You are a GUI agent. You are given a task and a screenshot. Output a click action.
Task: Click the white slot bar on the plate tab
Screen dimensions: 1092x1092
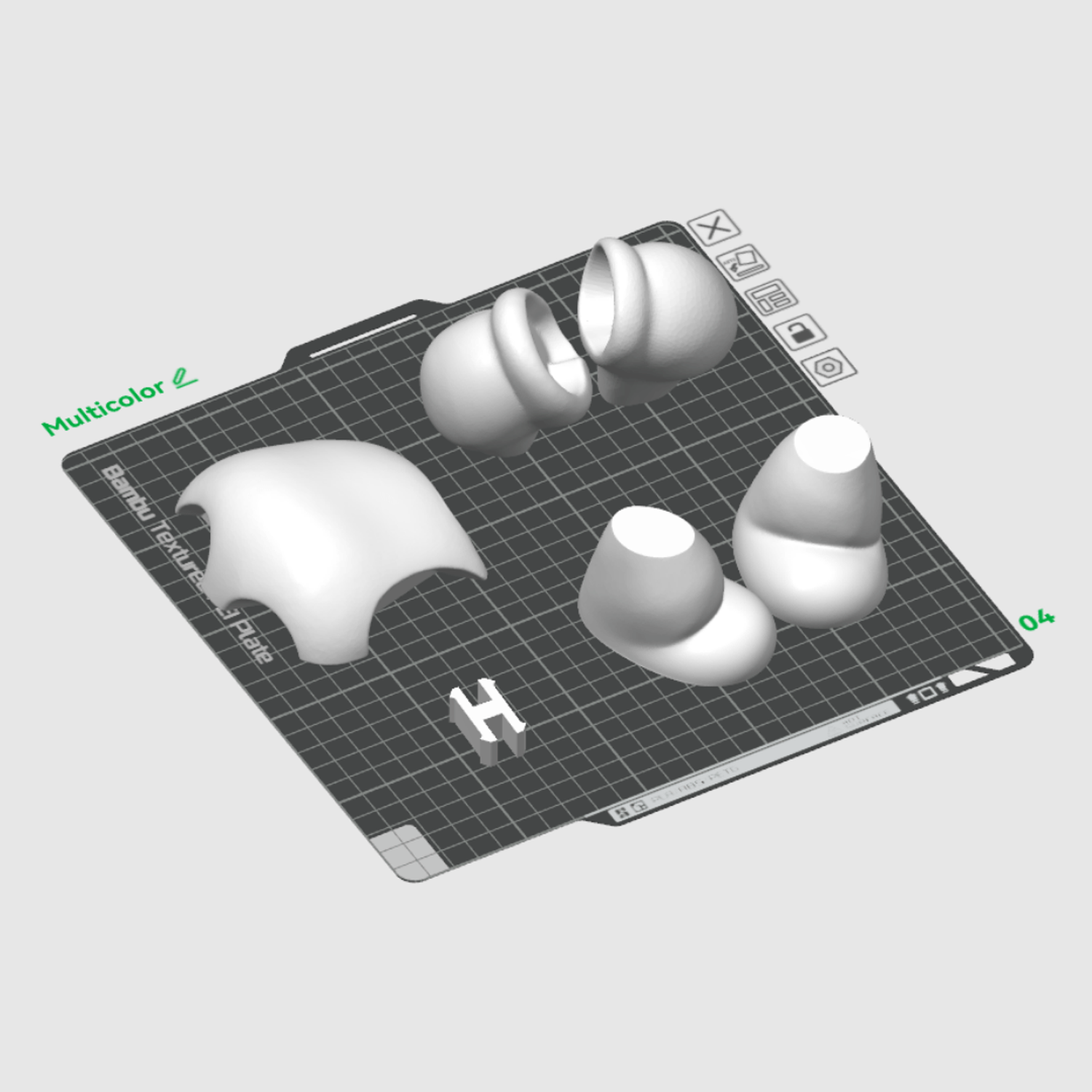click(x=364, y=335)
